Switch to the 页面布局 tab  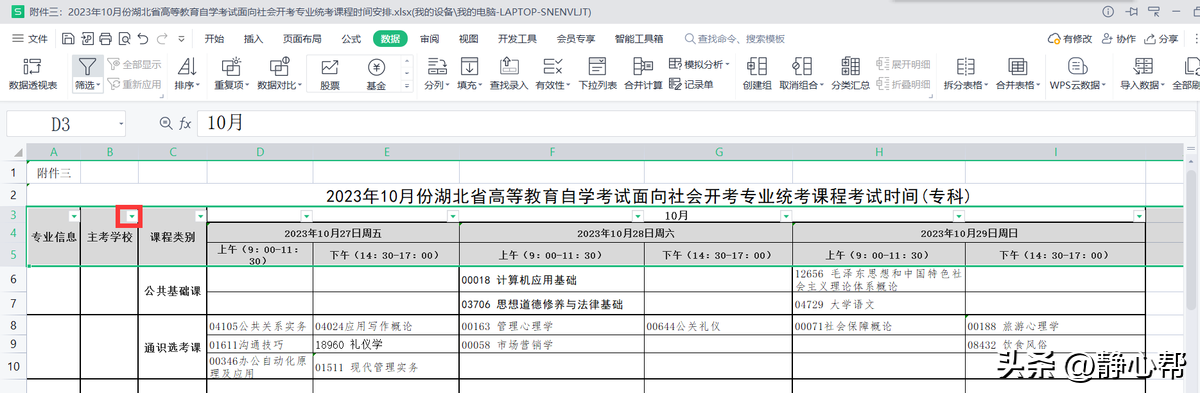point(302,39)
